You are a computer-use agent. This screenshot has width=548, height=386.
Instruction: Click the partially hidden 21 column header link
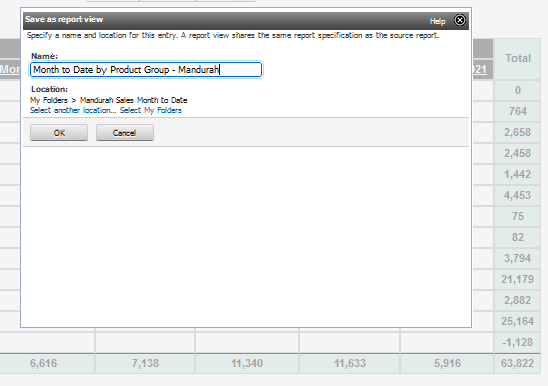[x=480, y=70]
